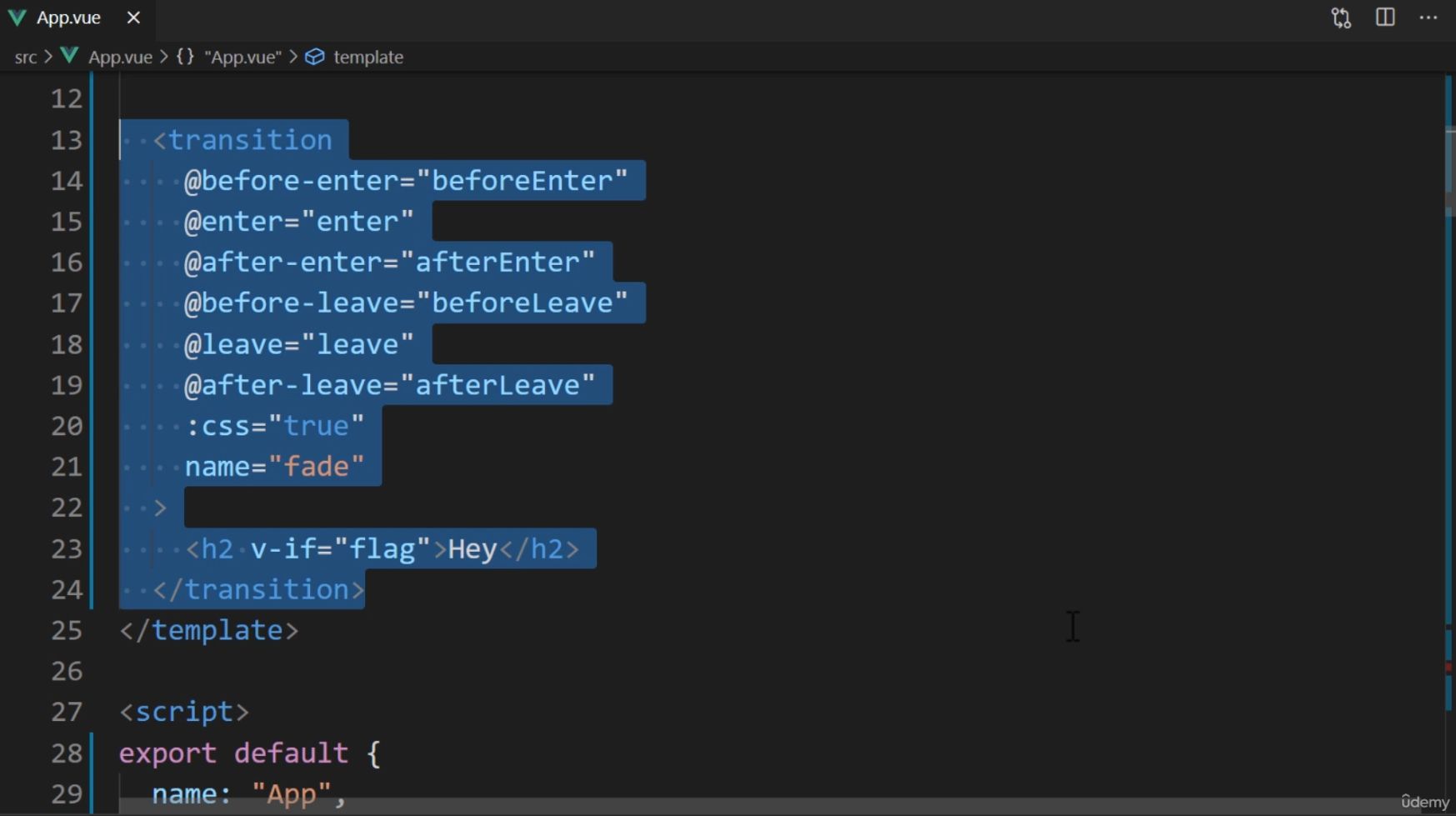Click </template> closing tag
This screenshot has height=816, width=1456.
208,630
